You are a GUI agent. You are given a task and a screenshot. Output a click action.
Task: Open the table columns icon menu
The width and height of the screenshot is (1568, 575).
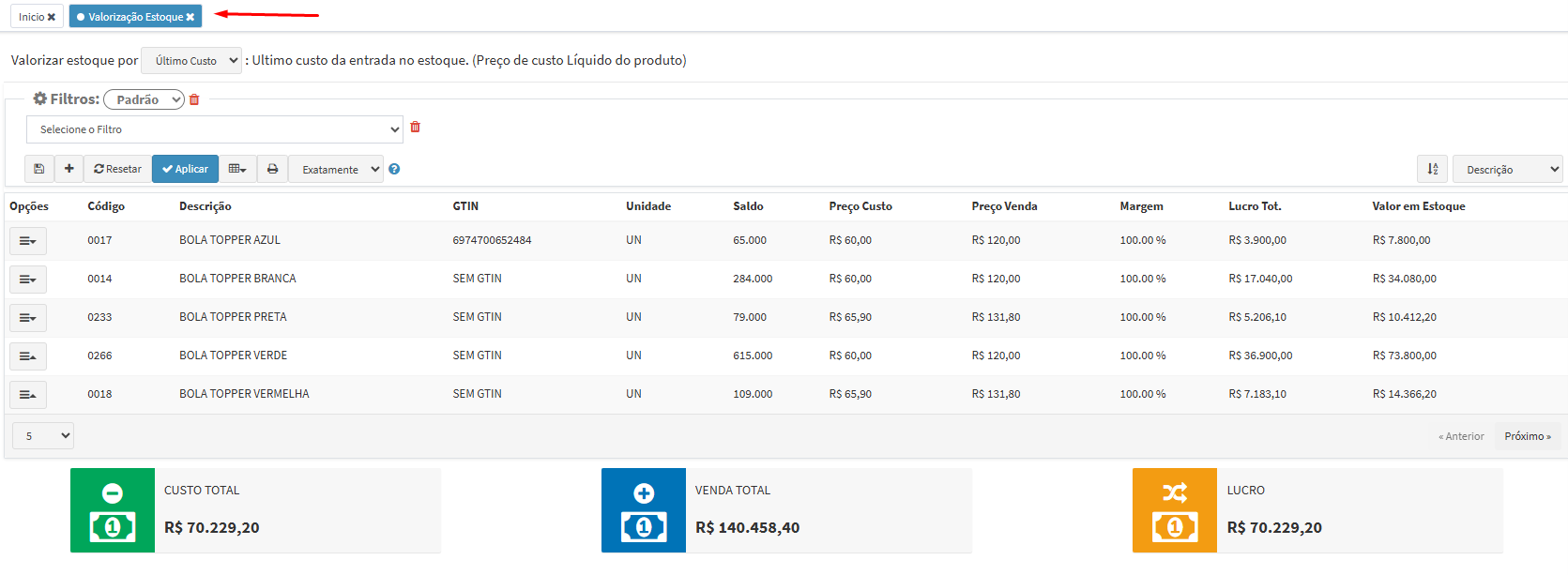pyautogui.click(x=237, y=169)
